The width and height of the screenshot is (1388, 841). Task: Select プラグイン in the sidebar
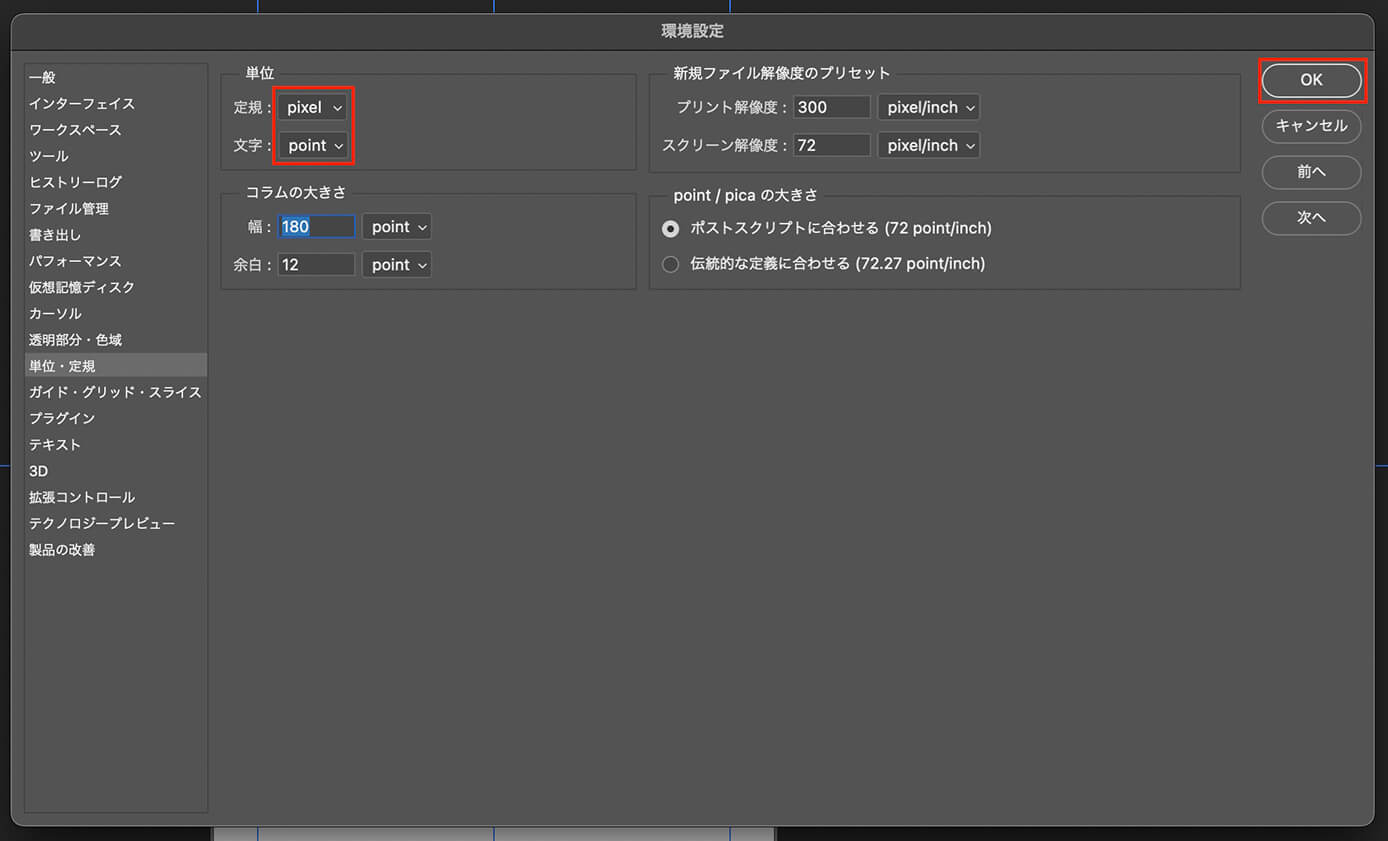[x=116, y=418]
